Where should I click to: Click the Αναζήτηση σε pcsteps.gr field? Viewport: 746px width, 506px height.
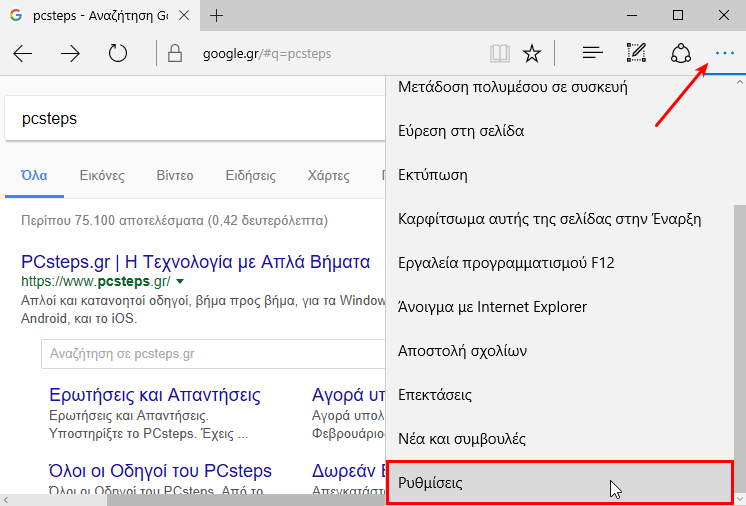[210, 354]
